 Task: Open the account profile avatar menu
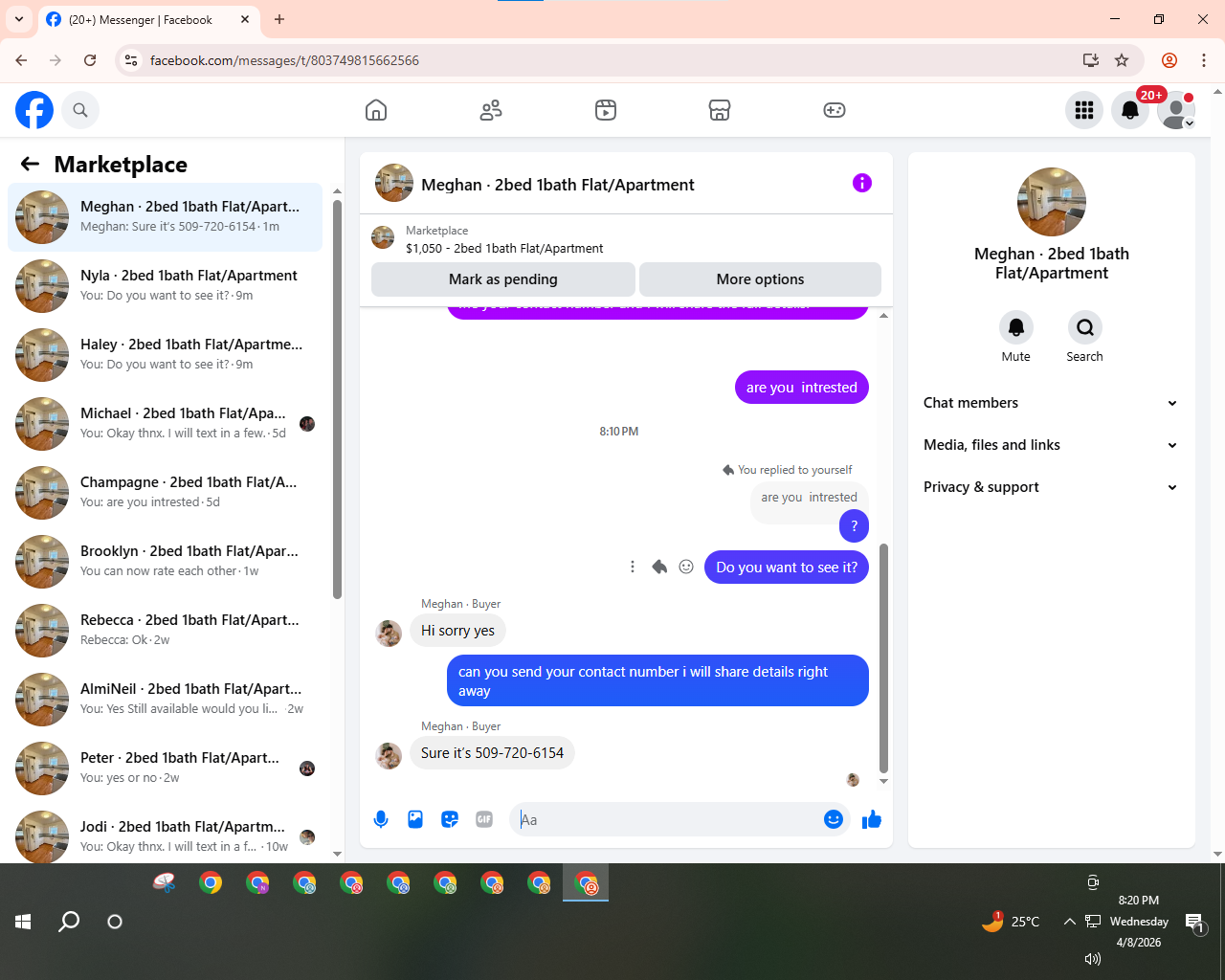pos(1176,110)
